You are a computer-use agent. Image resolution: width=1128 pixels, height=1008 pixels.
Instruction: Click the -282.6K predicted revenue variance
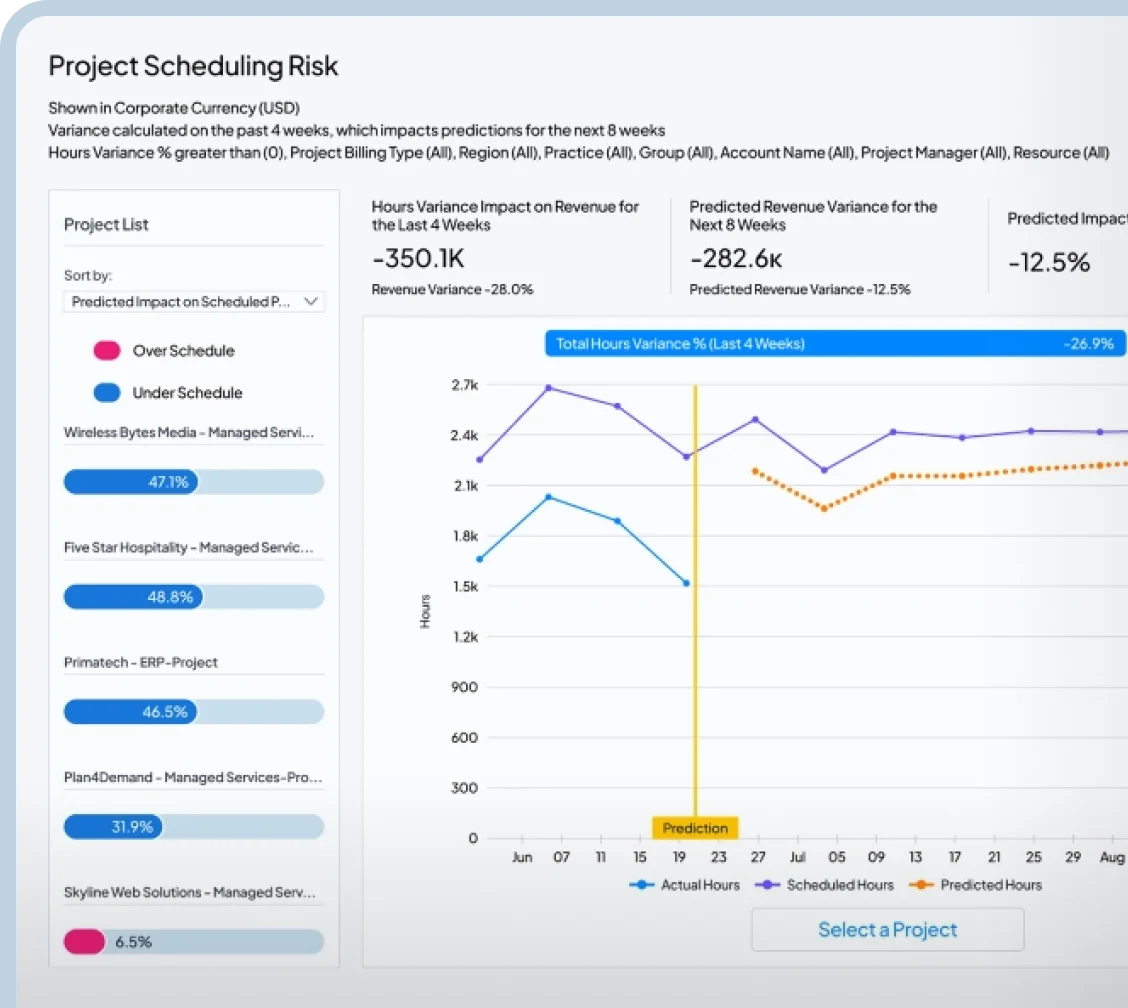(736, 259)
